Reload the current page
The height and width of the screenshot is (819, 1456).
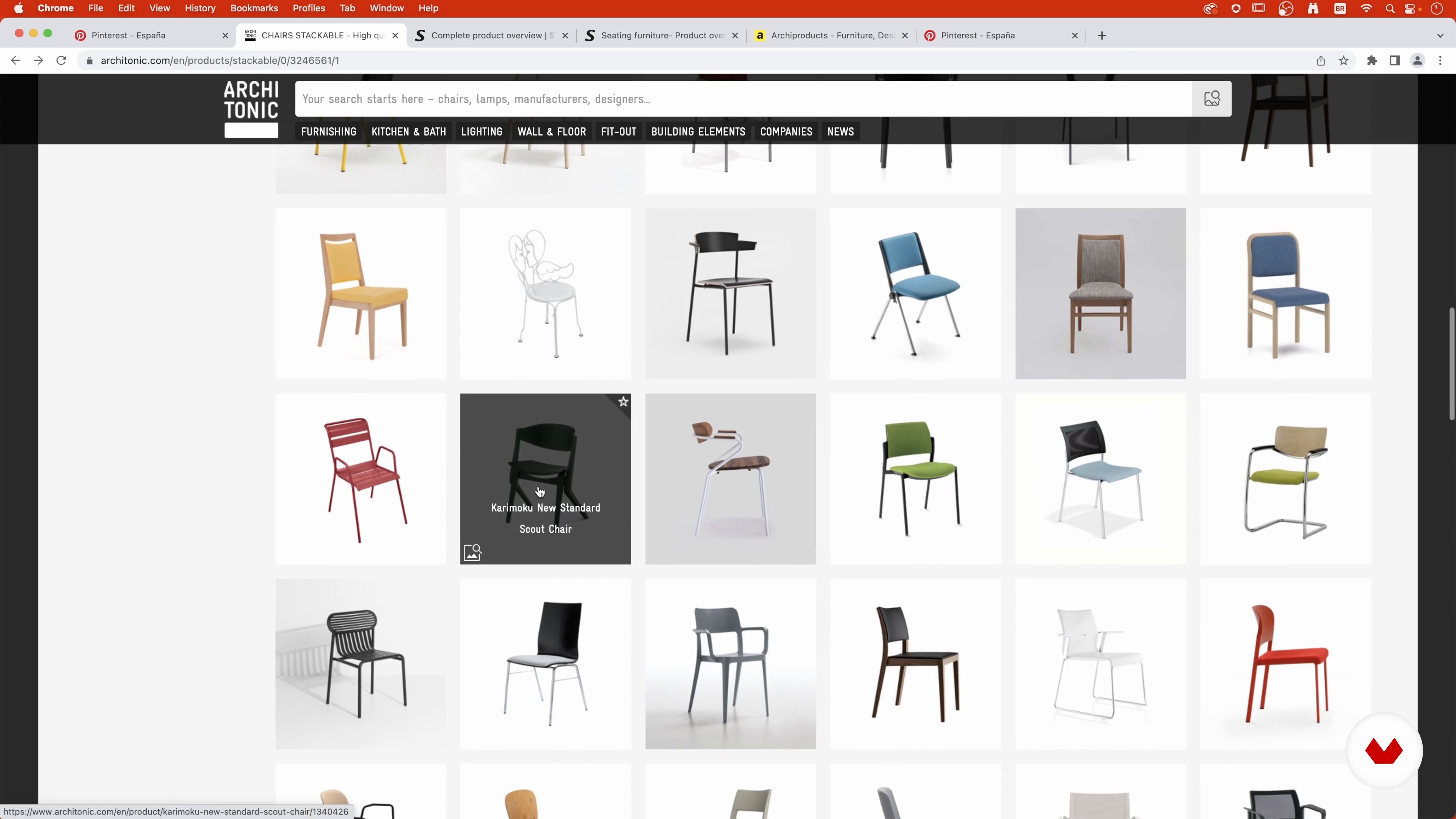(61, 61)
